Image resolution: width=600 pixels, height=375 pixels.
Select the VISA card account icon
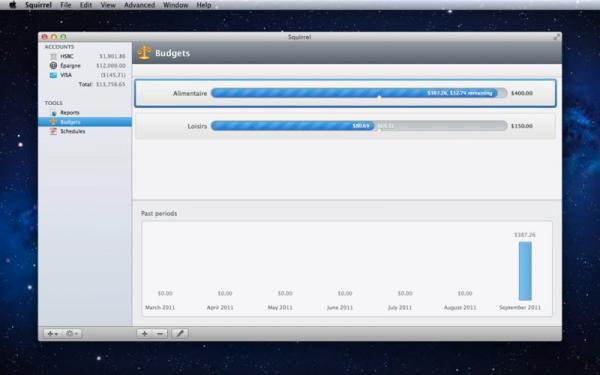pyautogui.click(x=53, y=75)
